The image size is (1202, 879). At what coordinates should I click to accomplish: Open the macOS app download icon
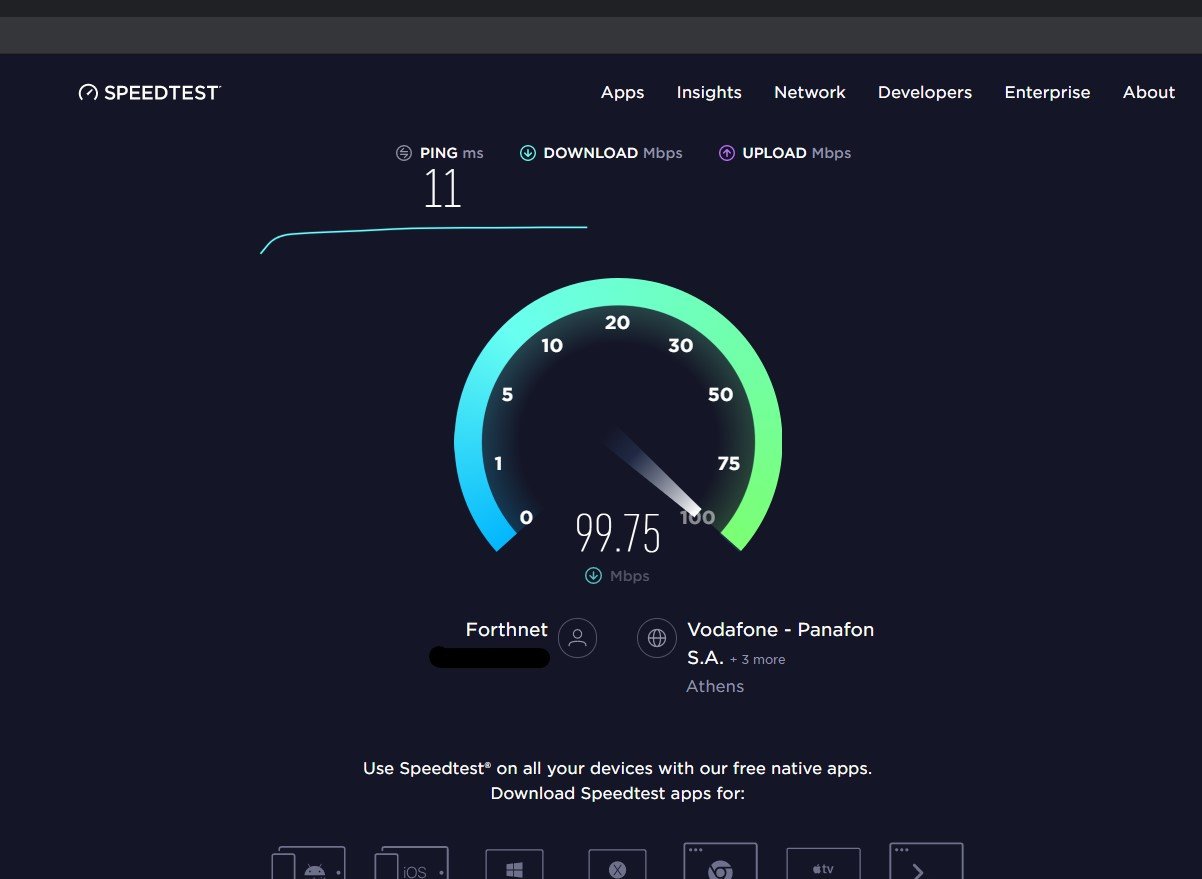click(x=617, y=864)
